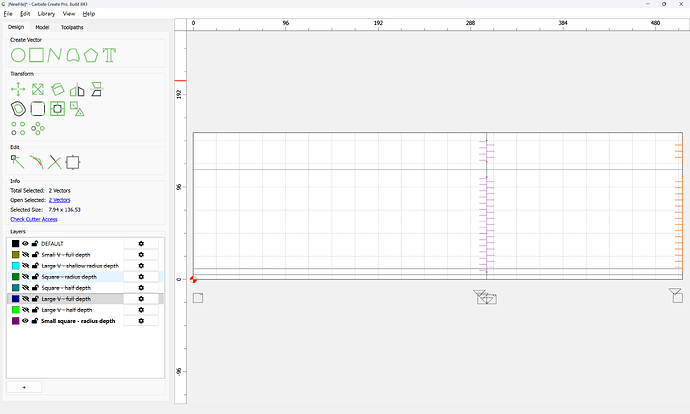Show the Square radius depth layer
The image size is (690, 414).
[x=26, y=276]
